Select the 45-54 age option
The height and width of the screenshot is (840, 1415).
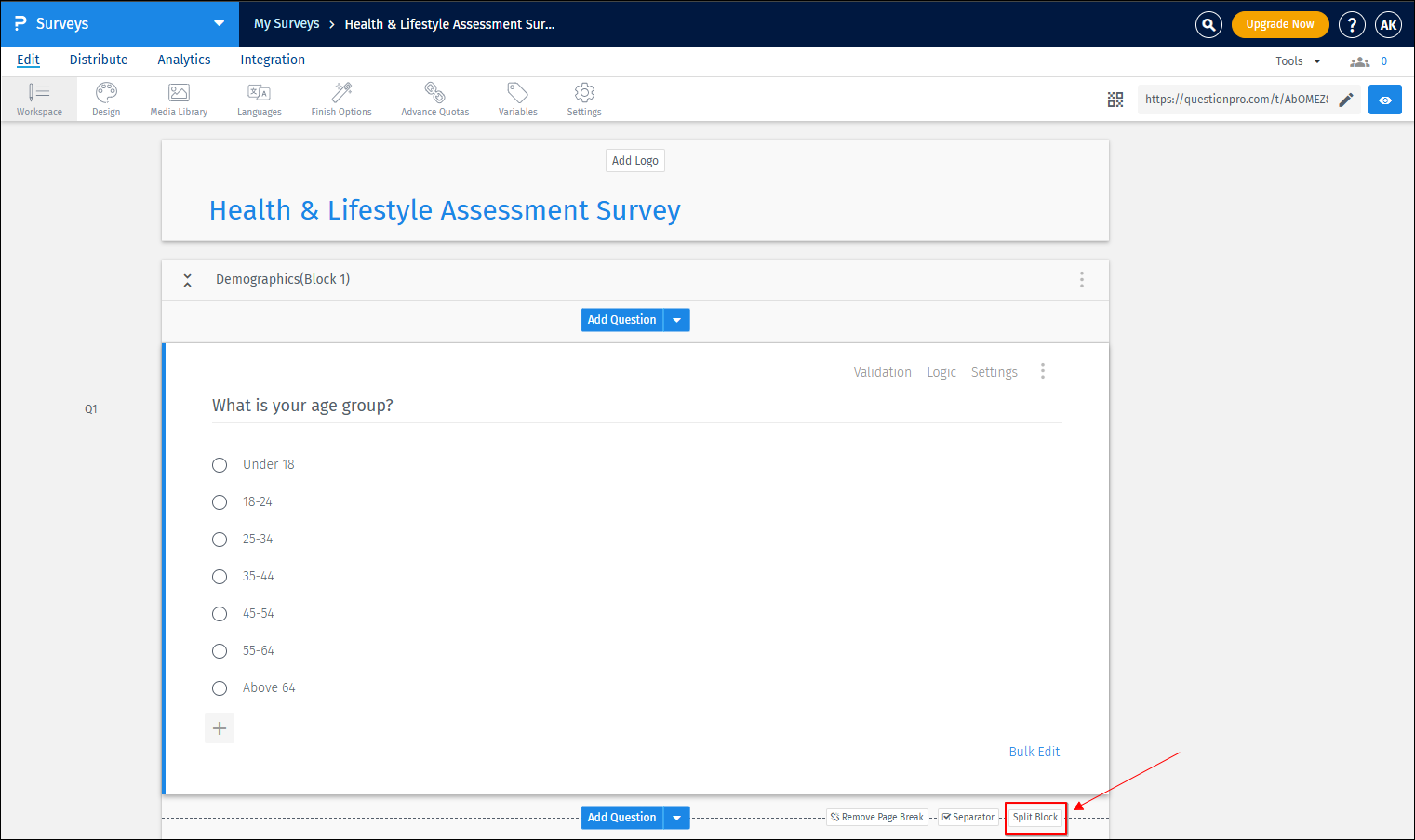pyautogui.click(x=220, y=613)
